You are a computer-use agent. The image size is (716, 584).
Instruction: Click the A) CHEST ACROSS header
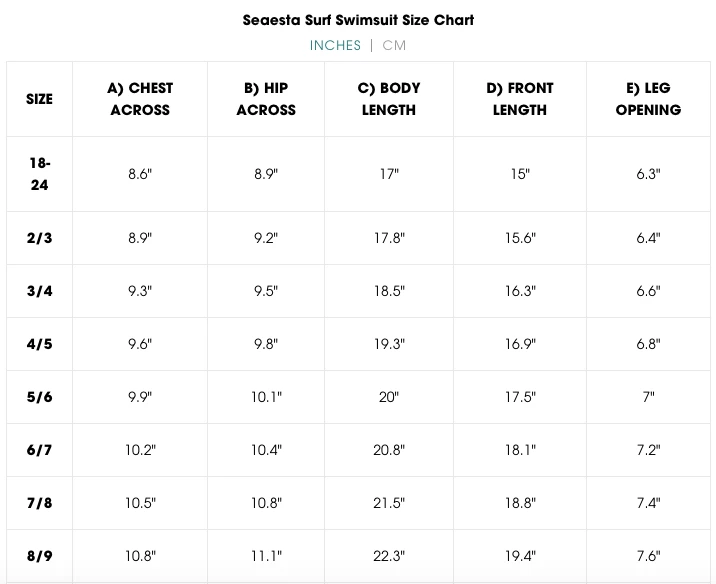(x=140, y=99)
